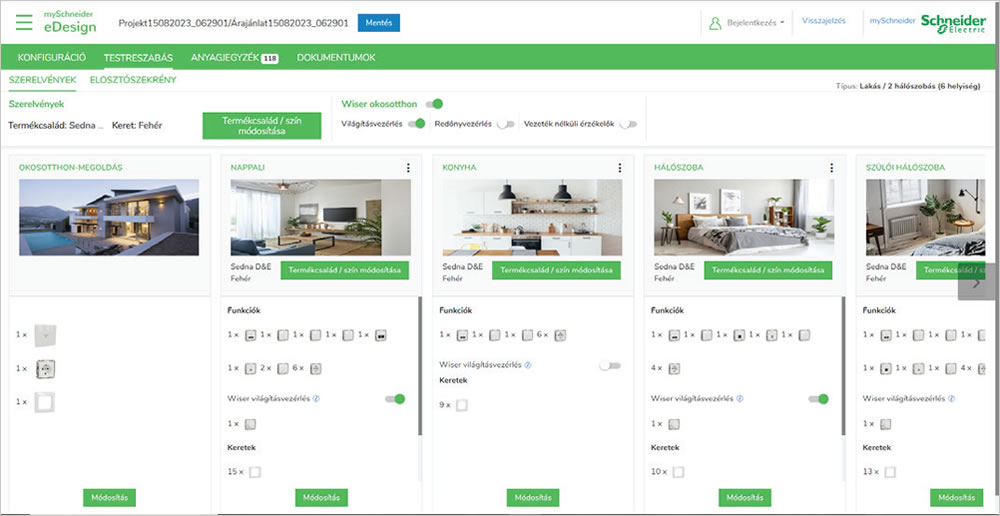Click Módosítás under Okosotthon-megoldás card
This screenshot has width=1000, height=516.
(x=110, y=498)
